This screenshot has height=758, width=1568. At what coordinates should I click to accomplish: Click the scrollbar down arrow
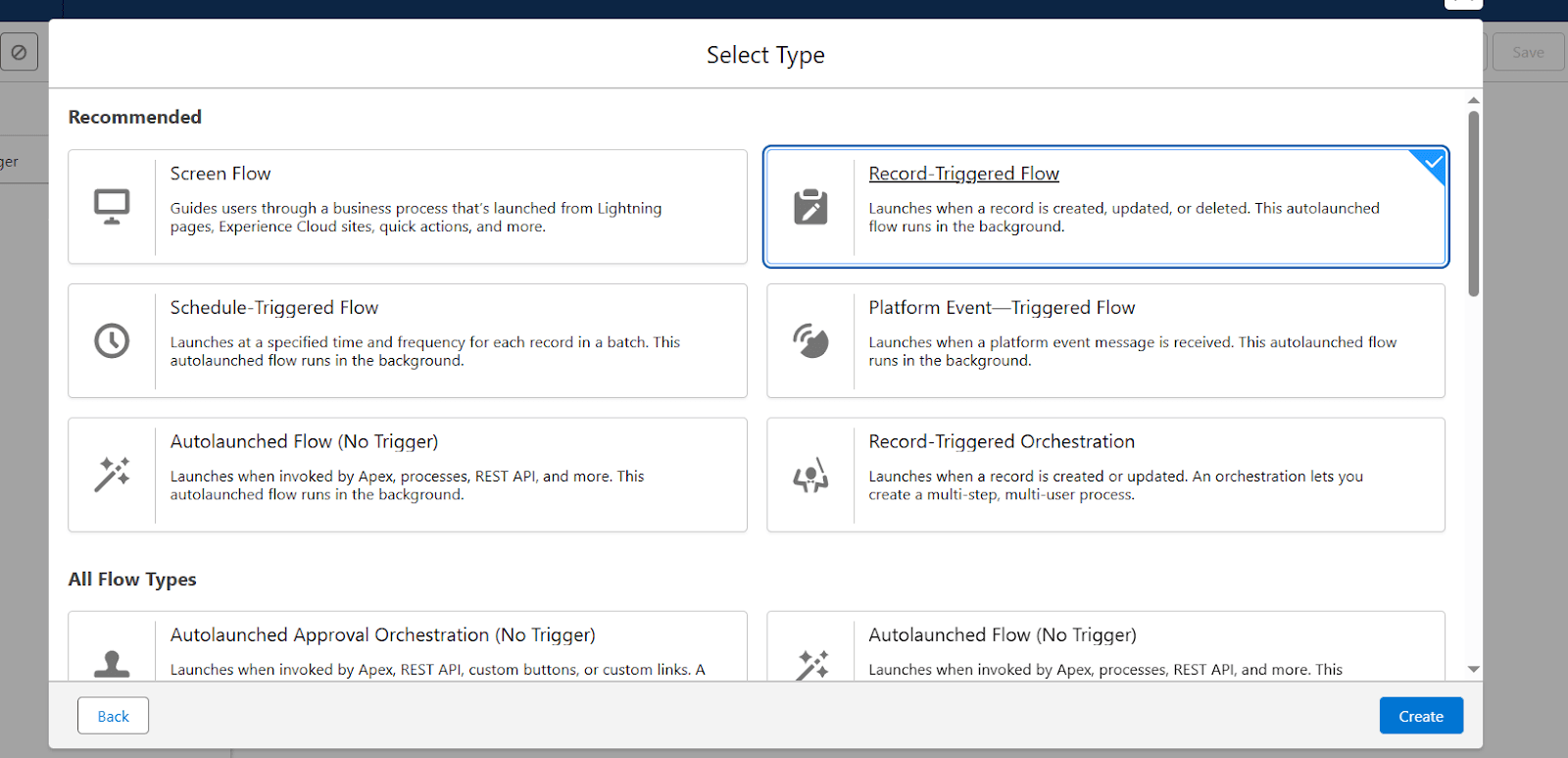coord(1474,669)
